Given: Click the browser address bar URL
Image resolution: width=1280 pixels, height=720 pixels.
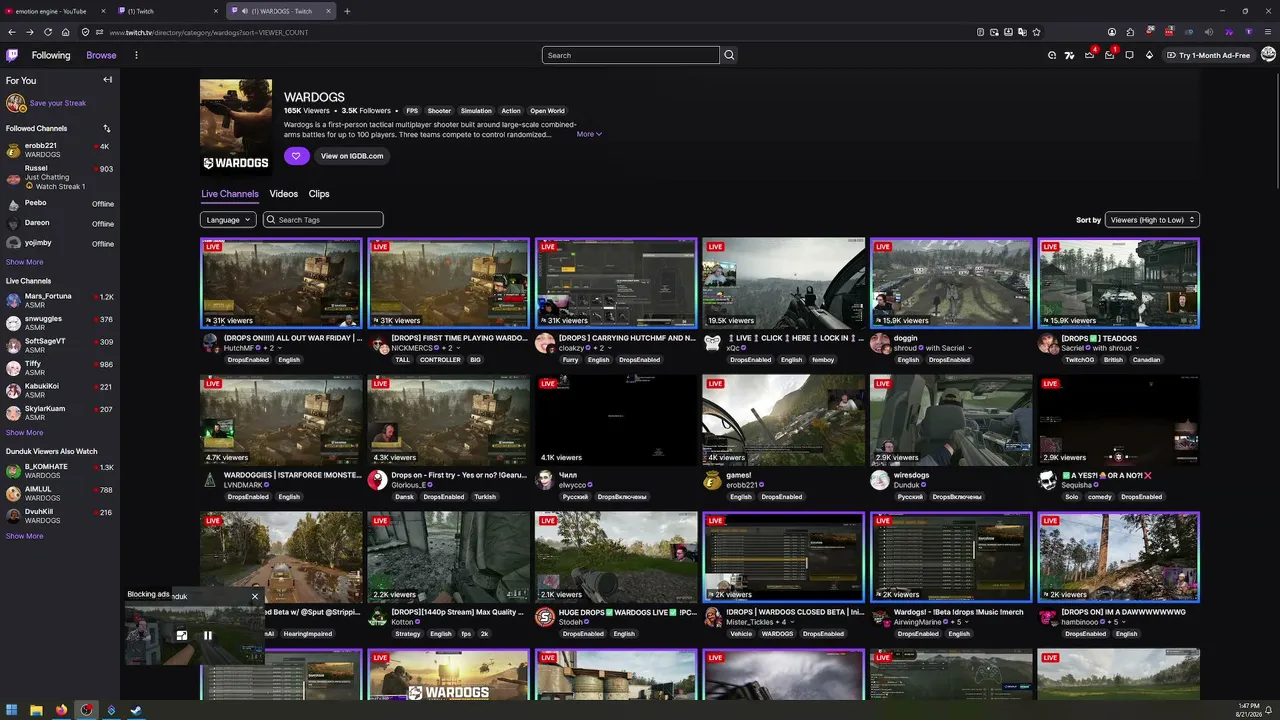Looking at the screenshot, I should point(208,32).
